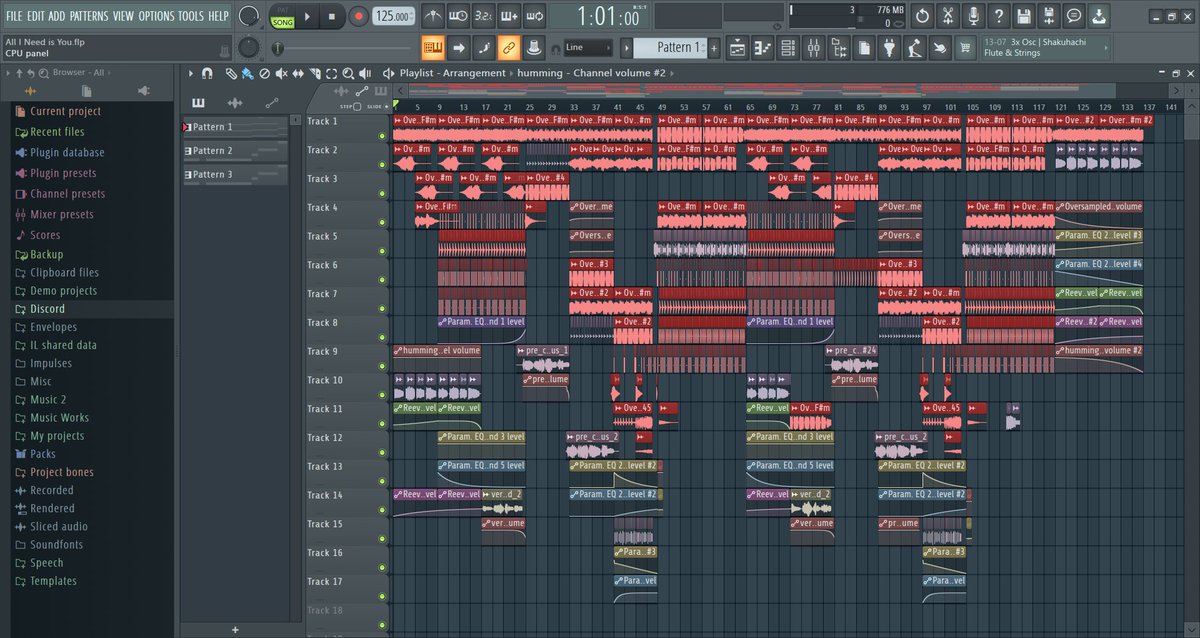Click the microphone one-click recording icon
1200x638 pixels.
tap(973, 16)
